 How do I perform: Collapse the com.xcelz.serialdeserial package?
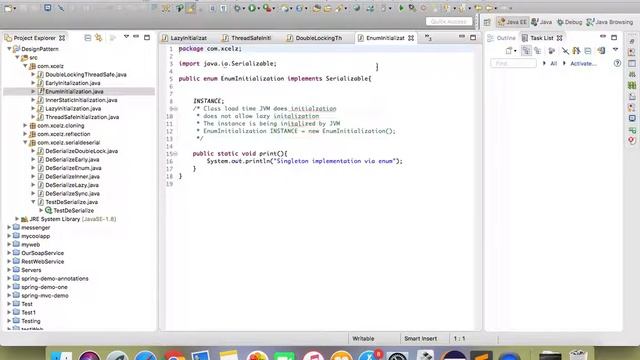(x=25, y=142)
